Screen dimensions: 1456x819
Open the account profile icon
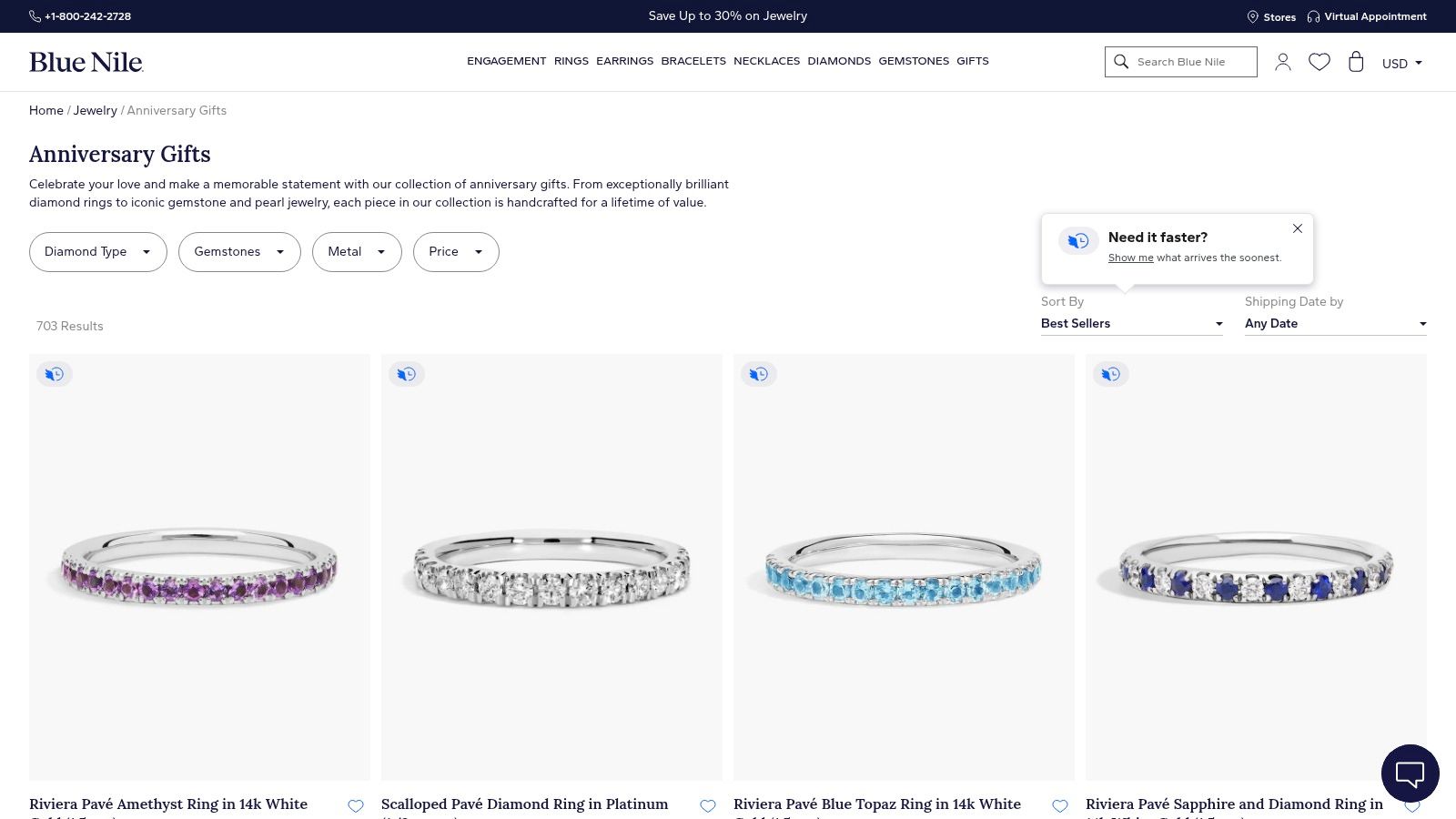(1283, 62)
